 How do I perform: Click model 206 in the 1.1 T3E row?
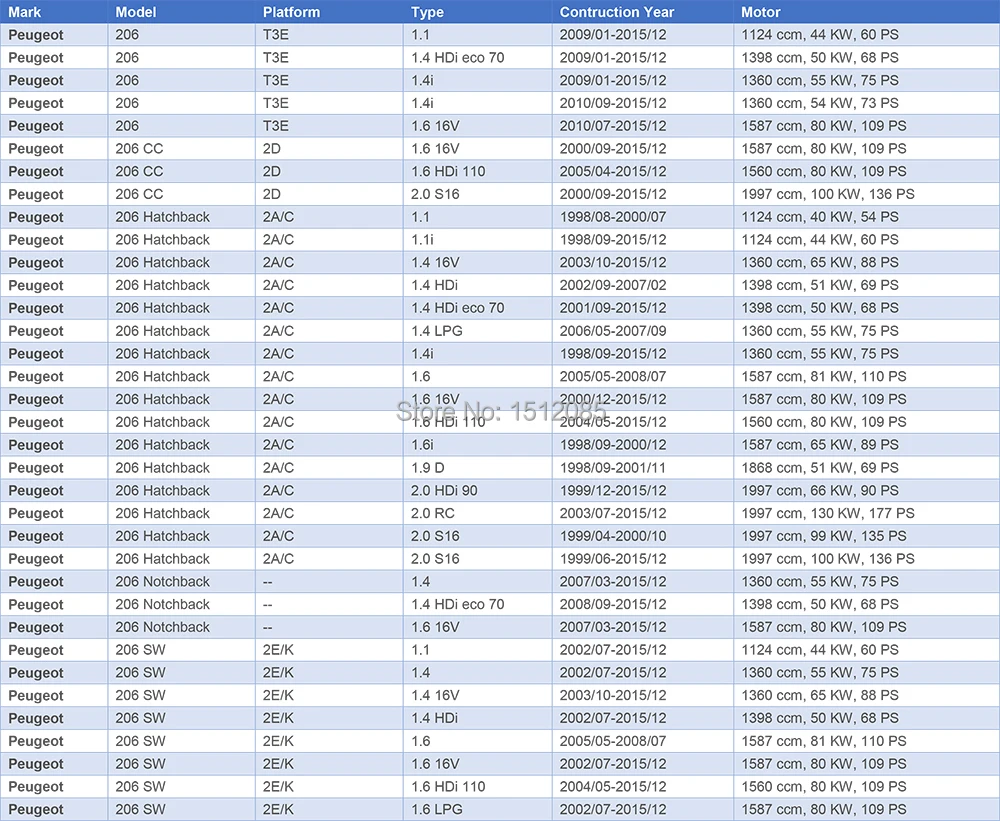(x=127, y=34)
